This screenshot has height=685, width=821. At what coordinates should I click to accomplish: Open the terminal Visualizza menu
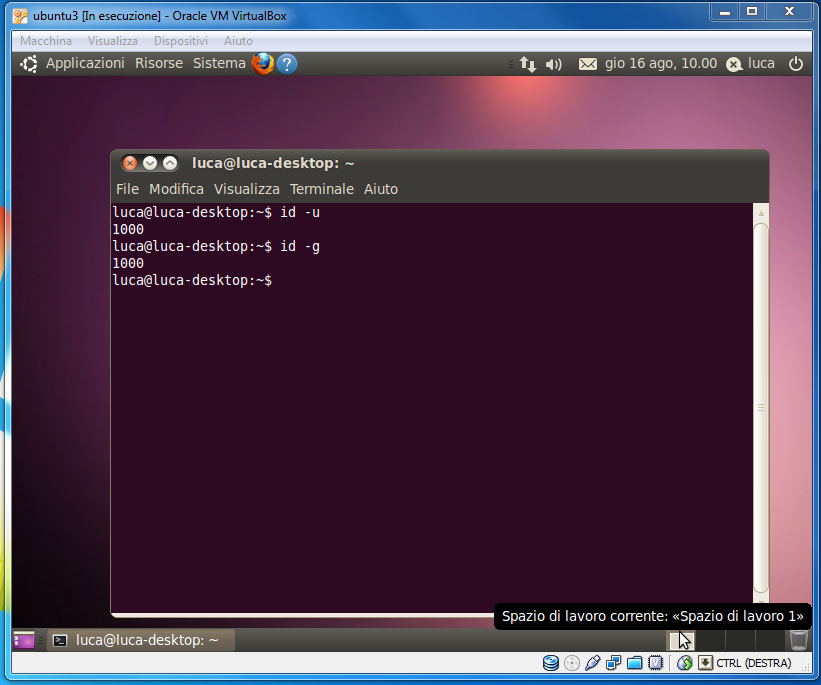pyautogui.click(x=247, y=189)
